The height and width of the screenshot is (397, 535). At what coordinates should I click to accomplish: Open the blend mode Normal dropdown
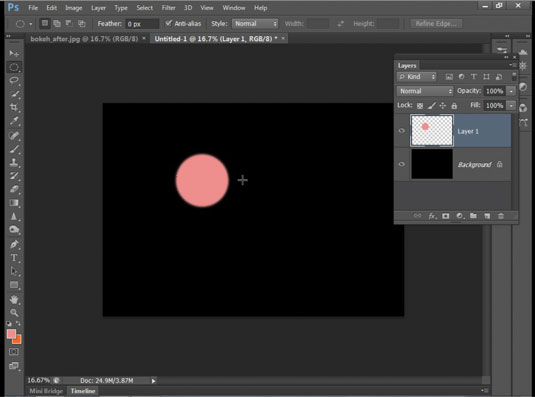pyautogui.click(x=425, y=91)
